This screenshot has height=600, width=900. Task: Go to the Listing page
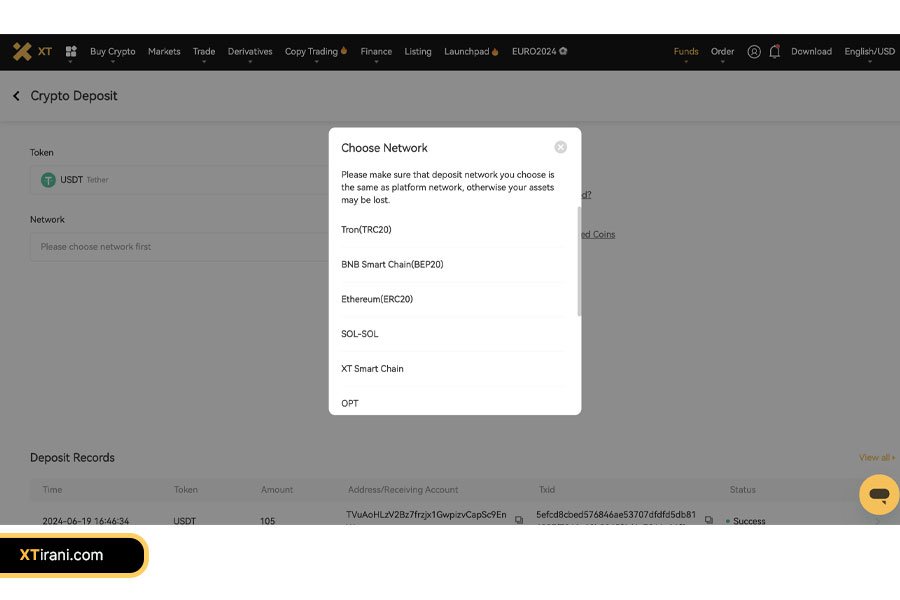pos(418,52)
